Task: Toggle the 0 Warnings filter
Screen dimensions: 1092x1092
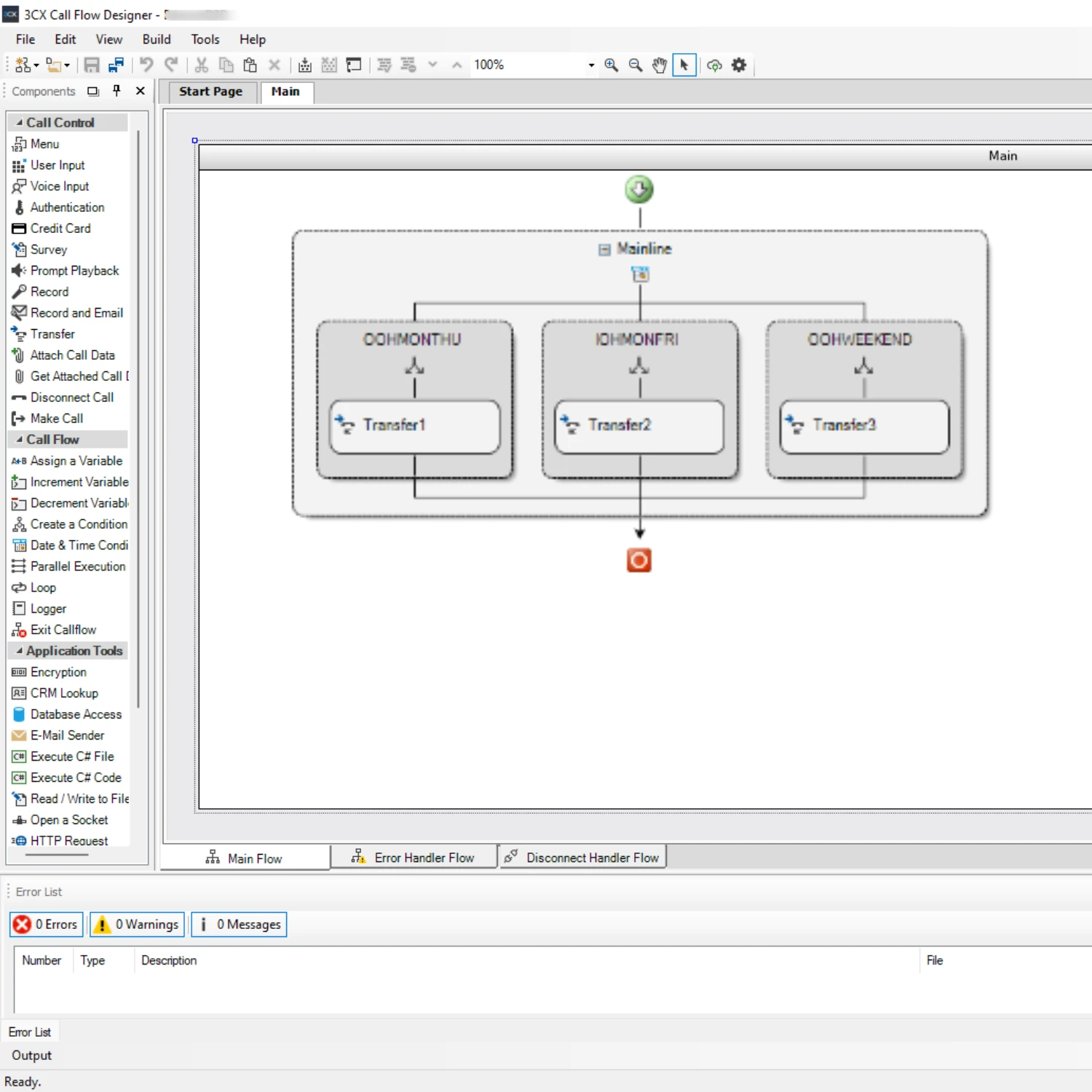Action: click(137, 925)
